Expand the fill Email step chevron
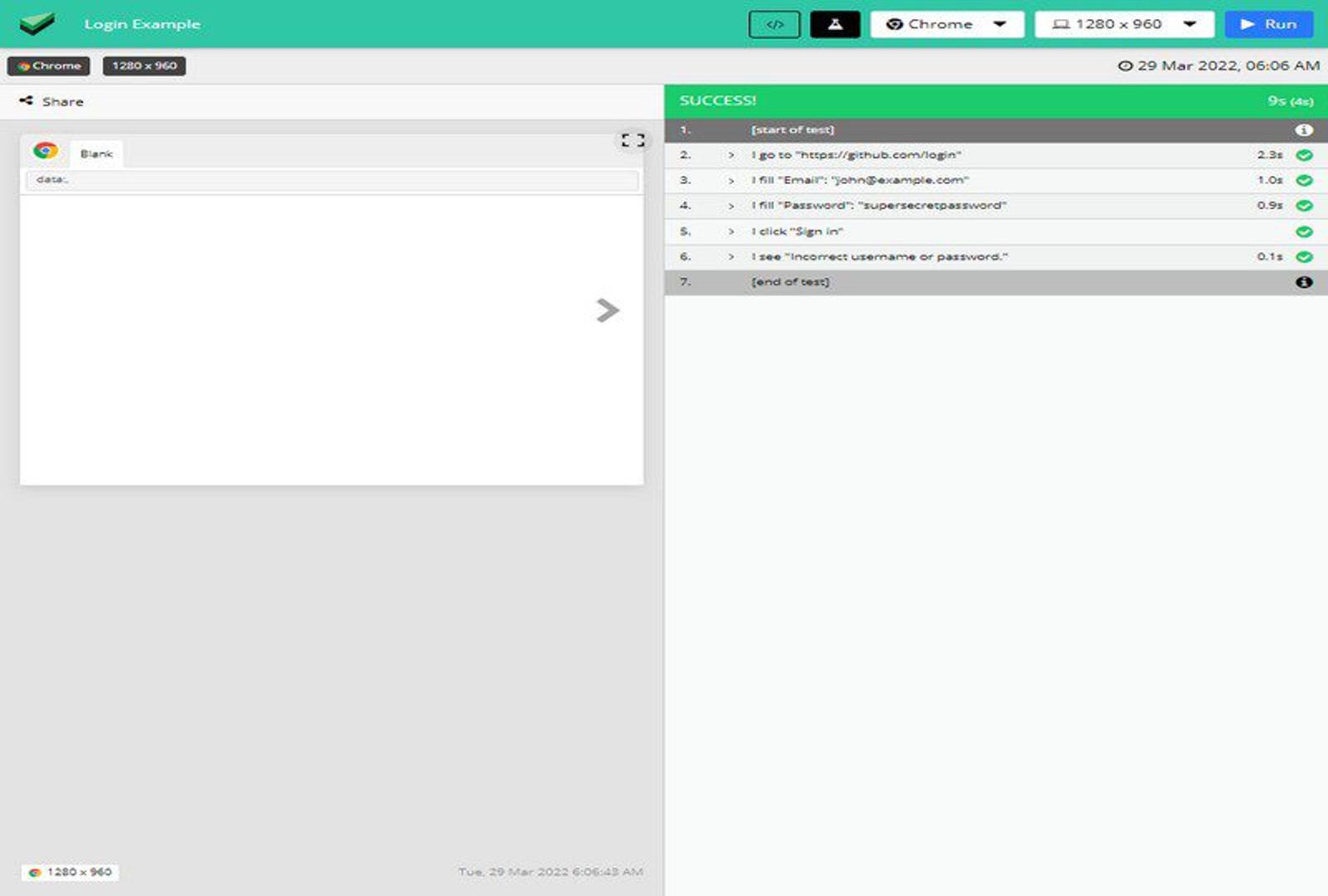 pyautogui.click(x=731, y=181)
